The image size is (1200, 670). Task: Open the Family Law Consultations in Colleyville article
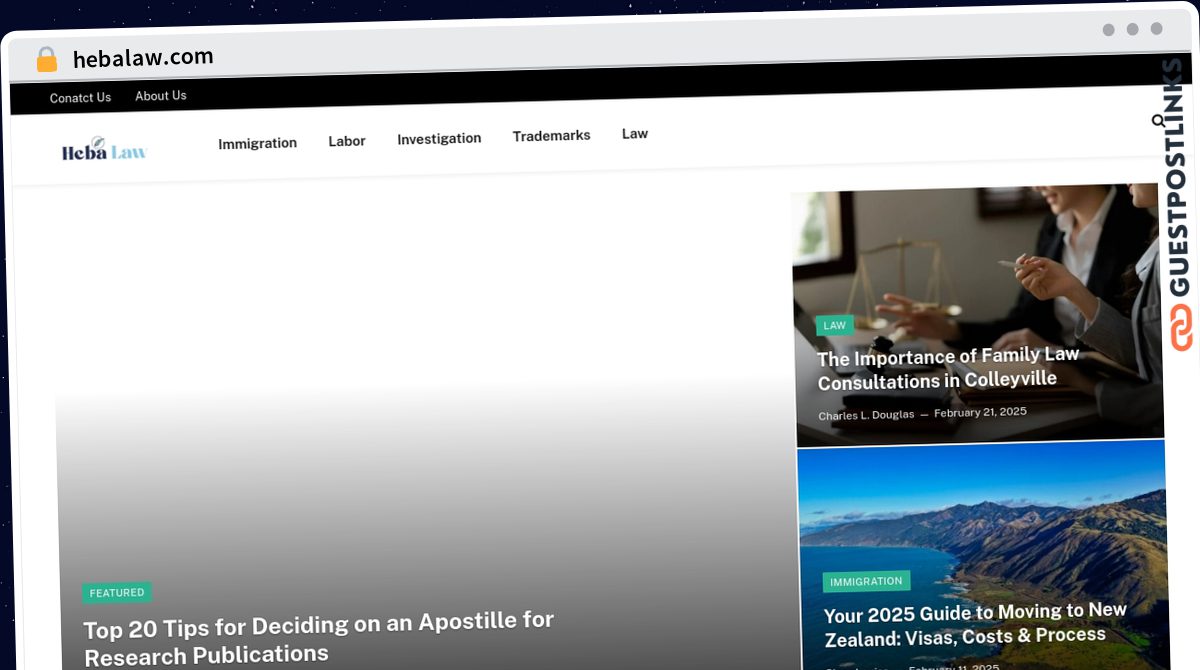(948, 368)
